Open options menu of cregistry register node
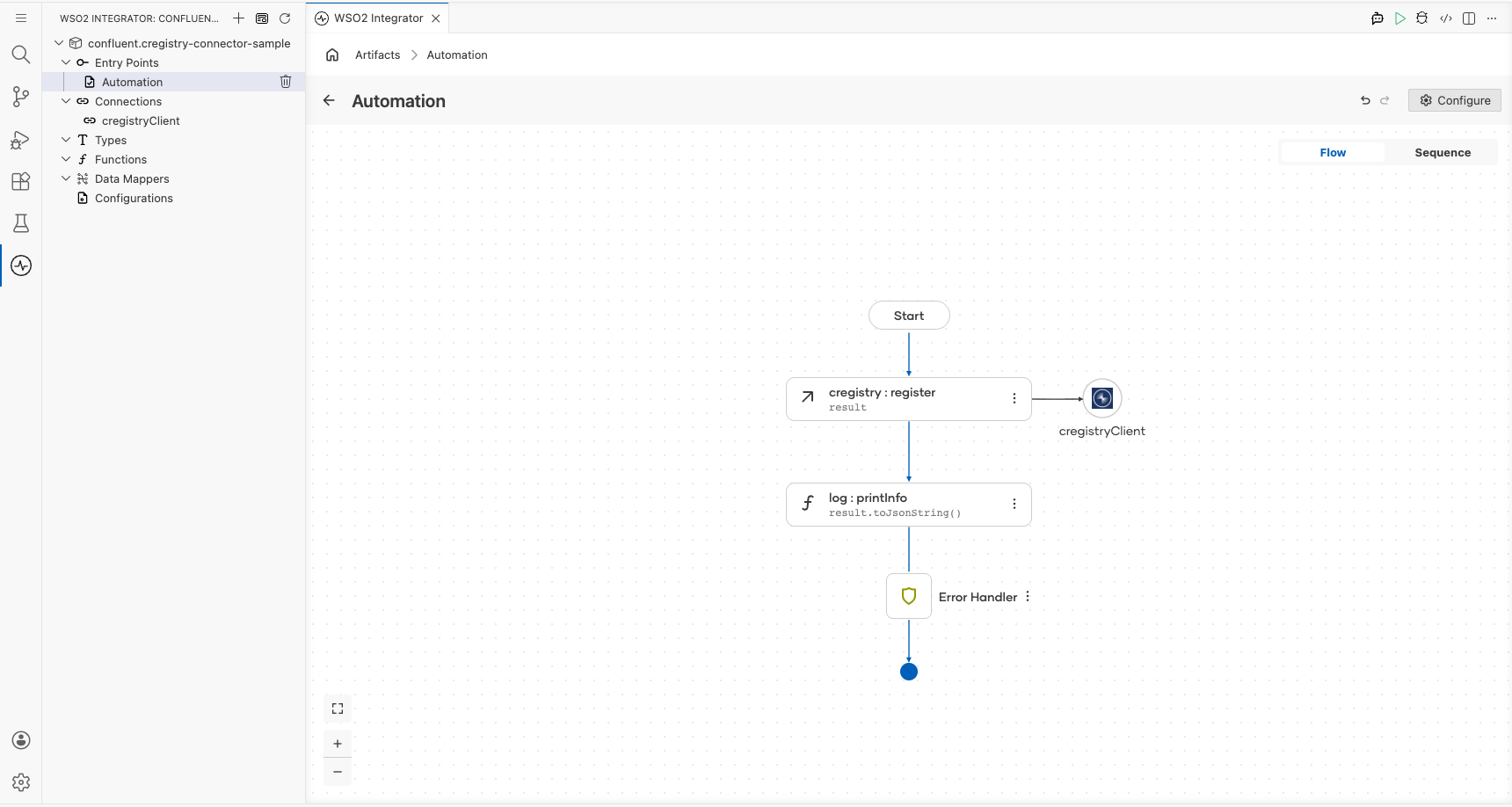1512x807 pixels. [1014, 398]
